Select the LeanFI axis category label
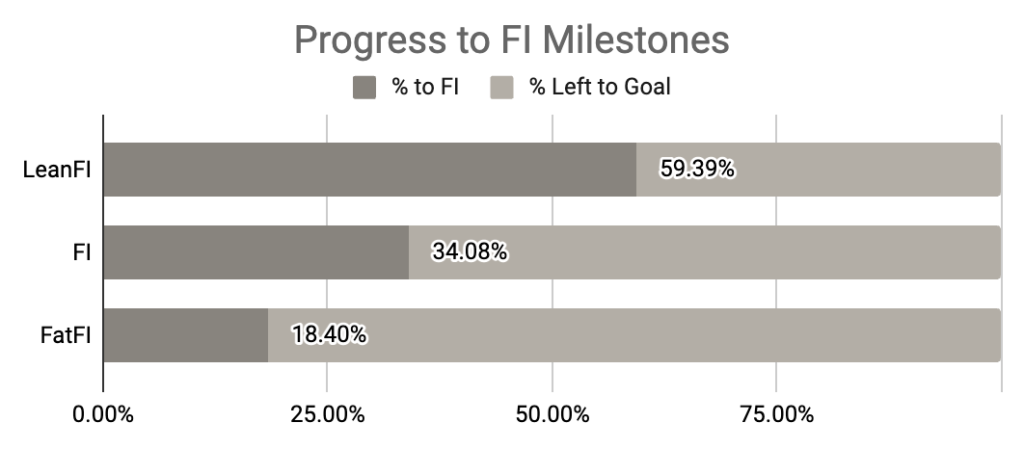Viewport: 1024px width, 449px height. point(57,170)
